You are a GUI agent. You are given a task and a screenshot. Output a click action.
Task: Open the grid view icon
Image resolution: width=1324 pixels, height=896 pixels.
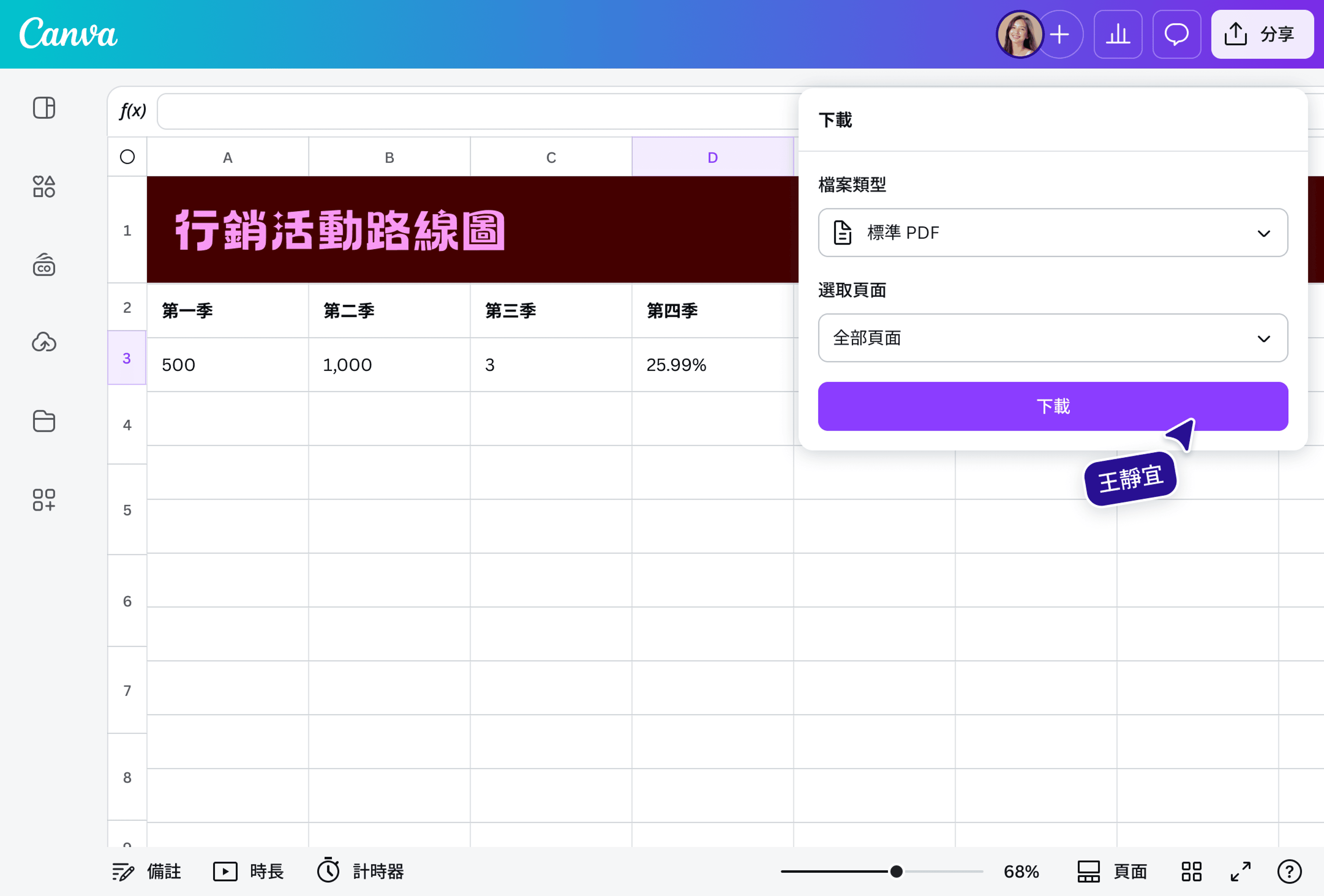[1191, 871]
